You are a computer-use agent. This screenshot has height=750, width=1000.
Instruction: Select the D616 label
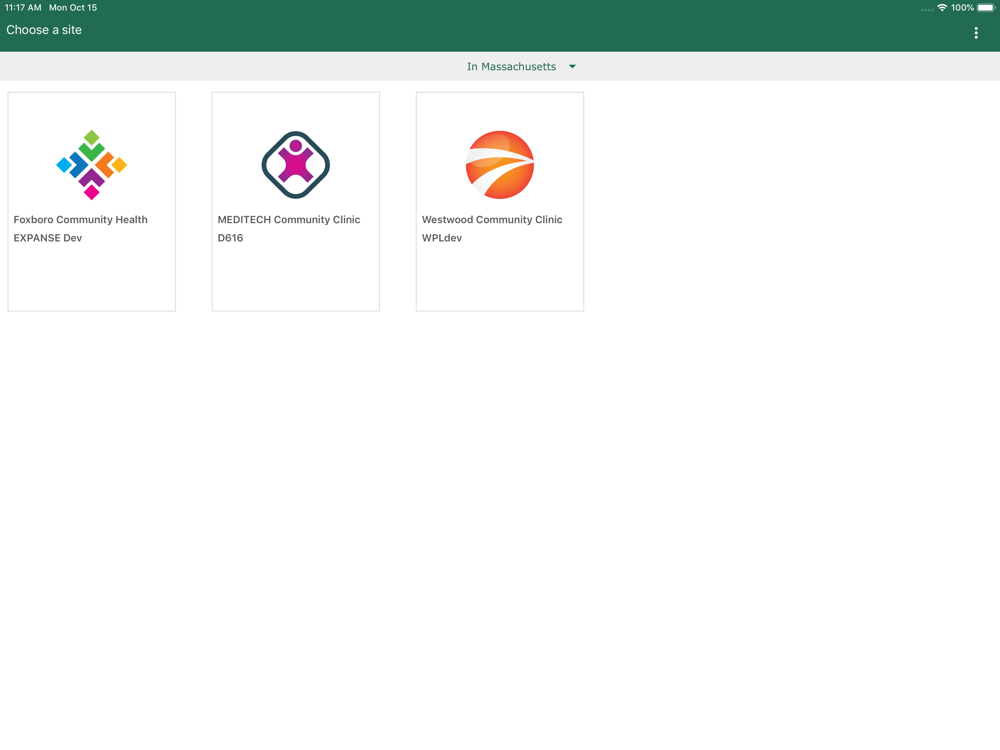230,238
